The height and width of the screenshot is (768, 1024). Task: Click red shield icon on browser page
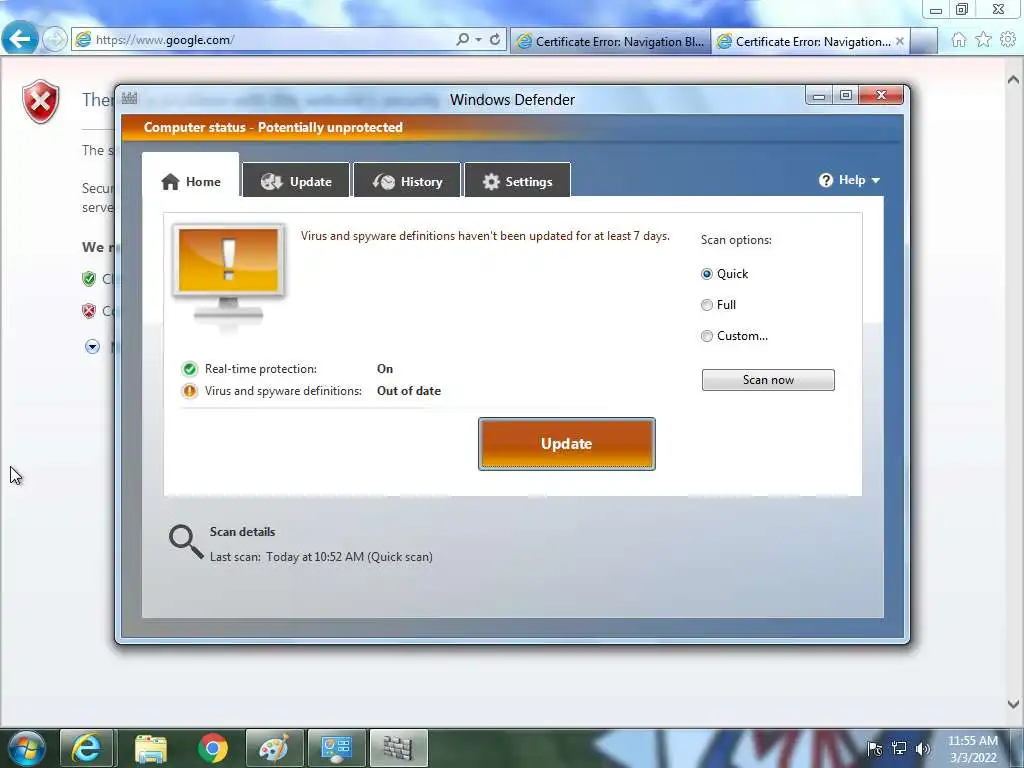click(89, 311)
